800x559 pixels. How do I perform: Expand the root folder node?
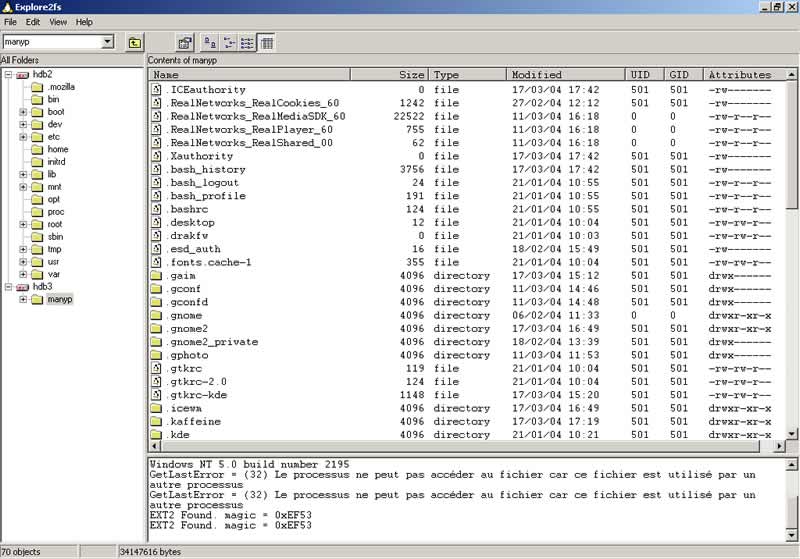click(x=23, y=224)
